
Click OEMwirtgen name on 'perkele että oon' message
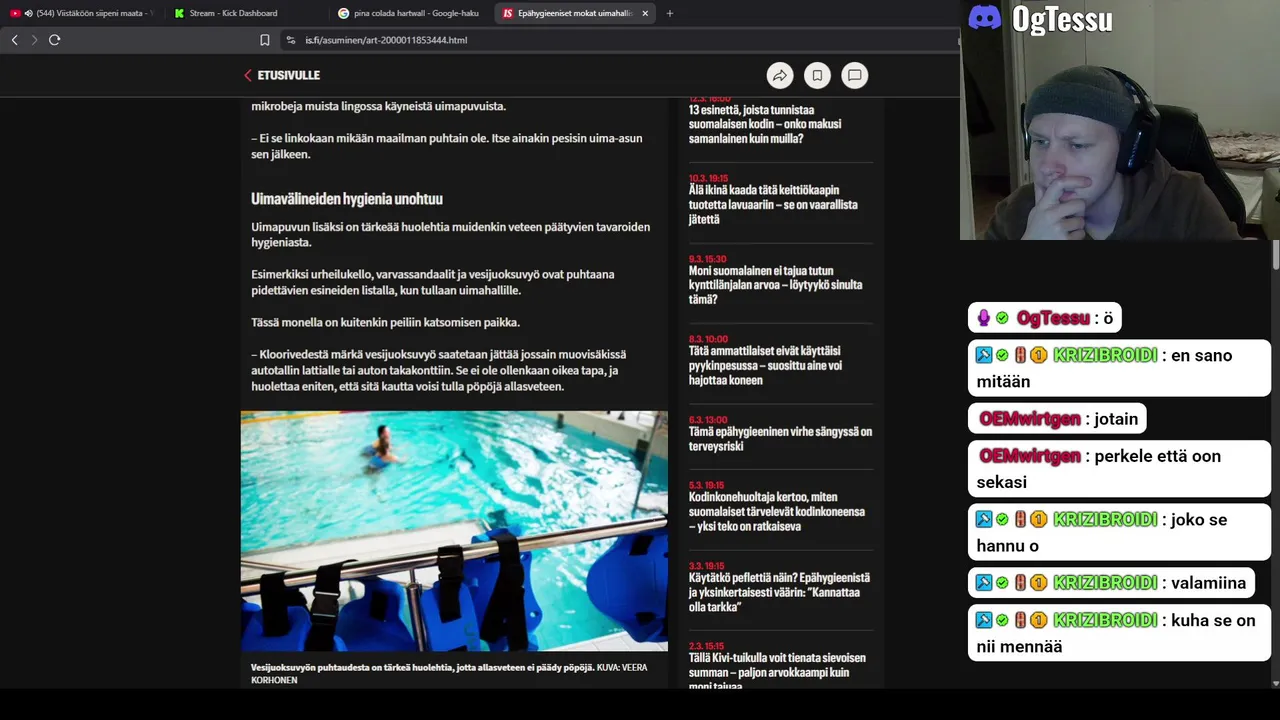click(x=1030, y=456)
